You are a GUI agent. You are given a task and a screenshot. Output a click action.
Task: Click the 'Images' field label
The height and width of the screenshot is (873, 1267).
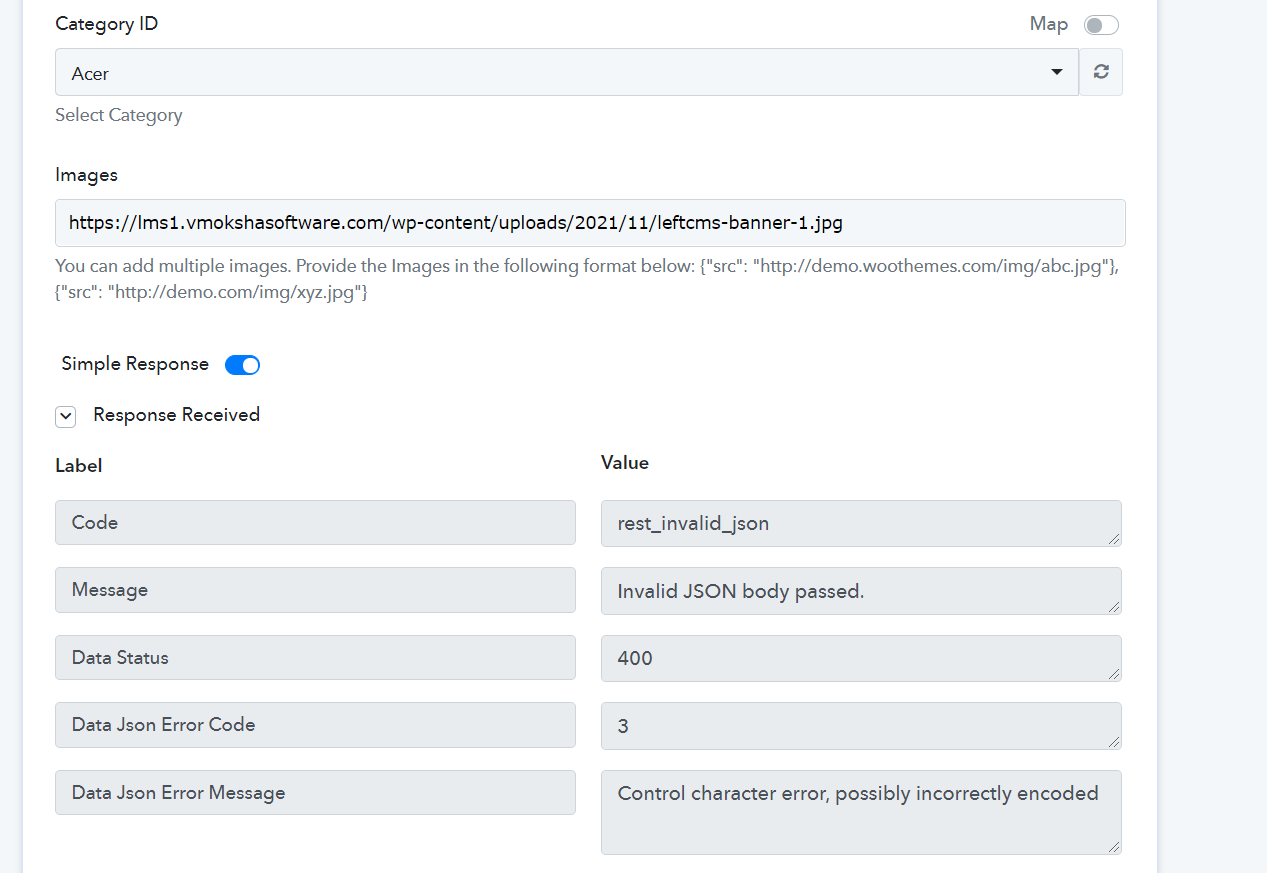point(86,175)
